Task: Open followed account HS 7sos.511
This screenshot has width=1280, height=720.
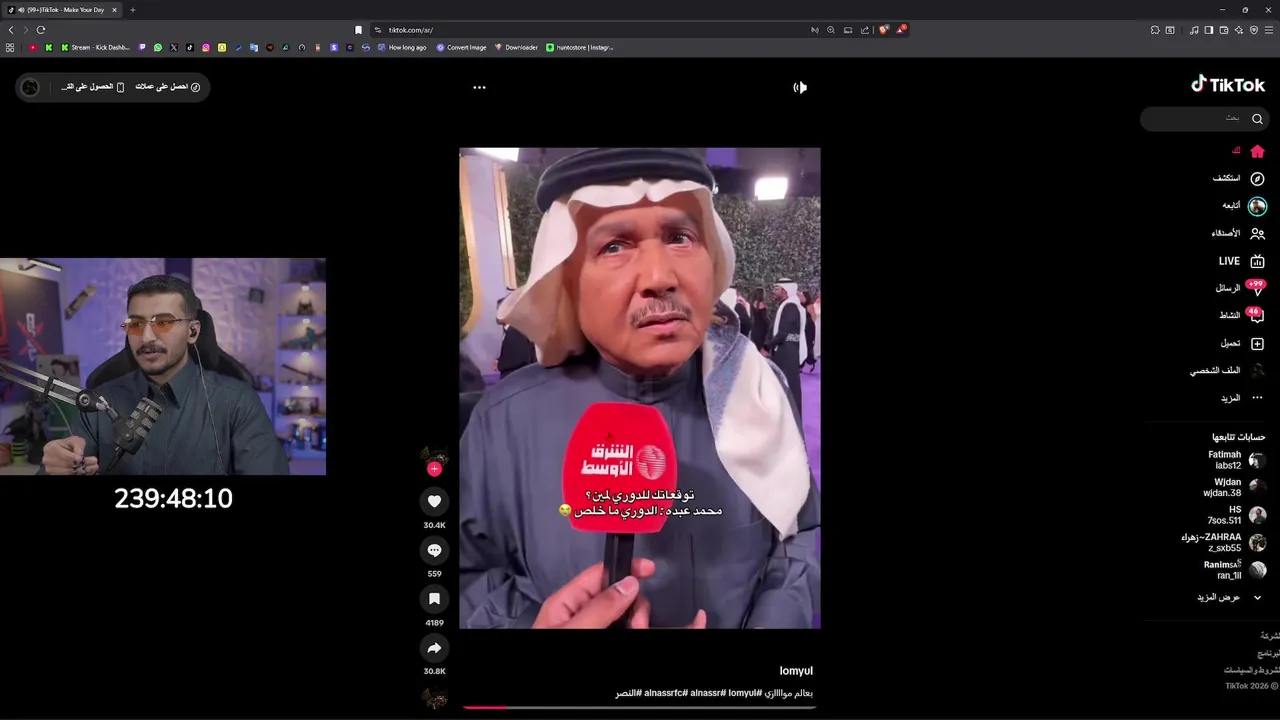Action: [1237, 515]
